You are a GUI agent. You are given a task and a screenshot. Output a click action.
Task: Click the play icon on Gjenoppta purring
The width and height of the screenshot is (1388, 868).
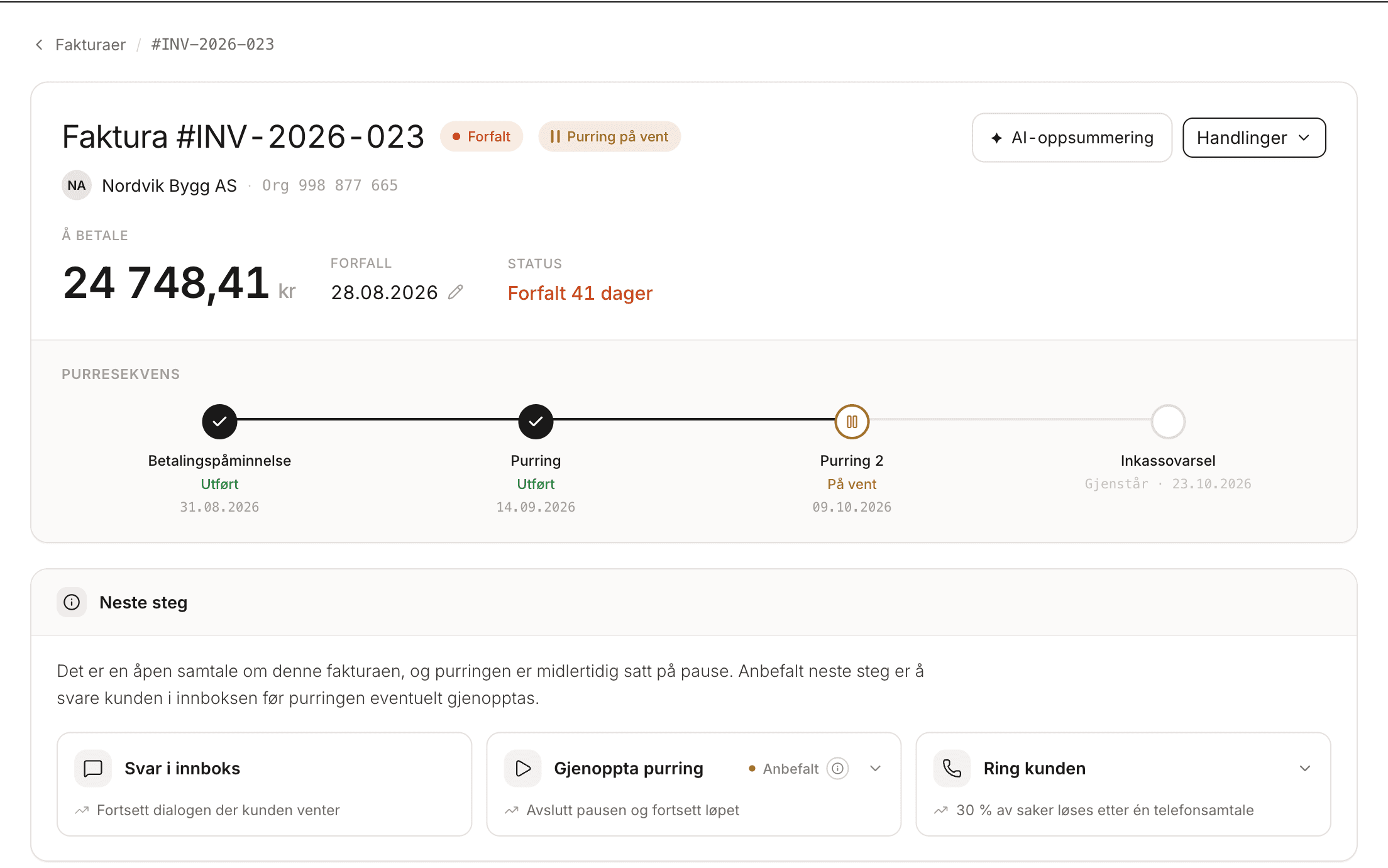coord(522,768)
